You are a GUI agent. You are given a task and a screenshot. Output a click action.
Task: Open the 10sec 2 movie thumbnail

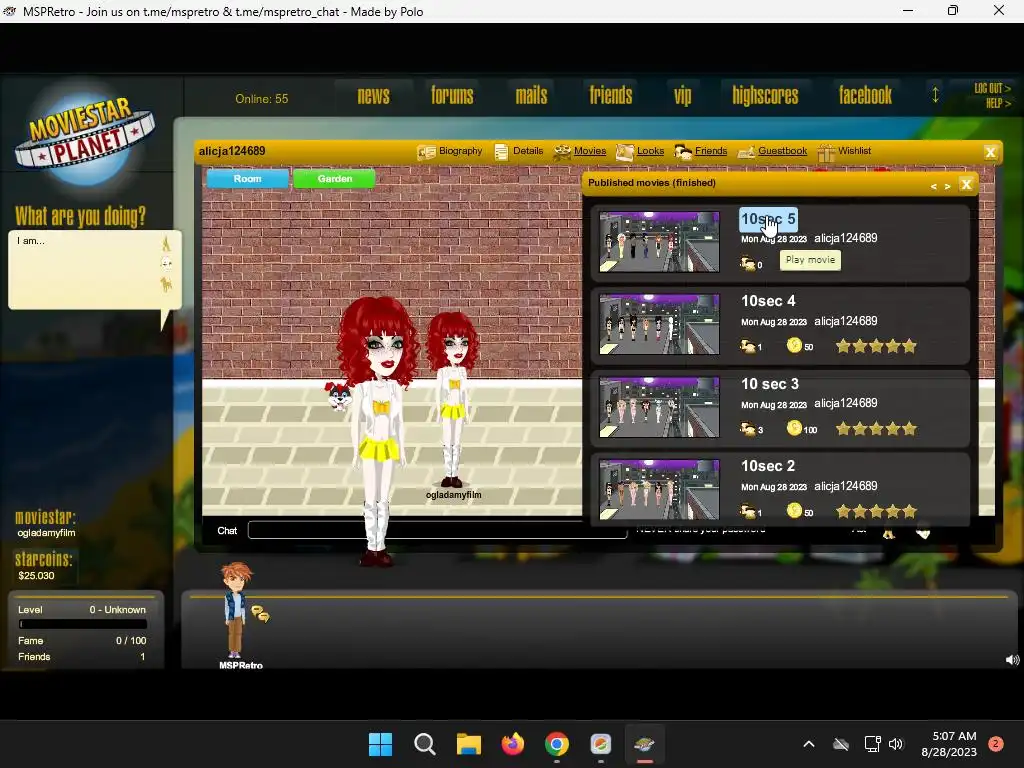pyautogui.click(x=659, y=490)
